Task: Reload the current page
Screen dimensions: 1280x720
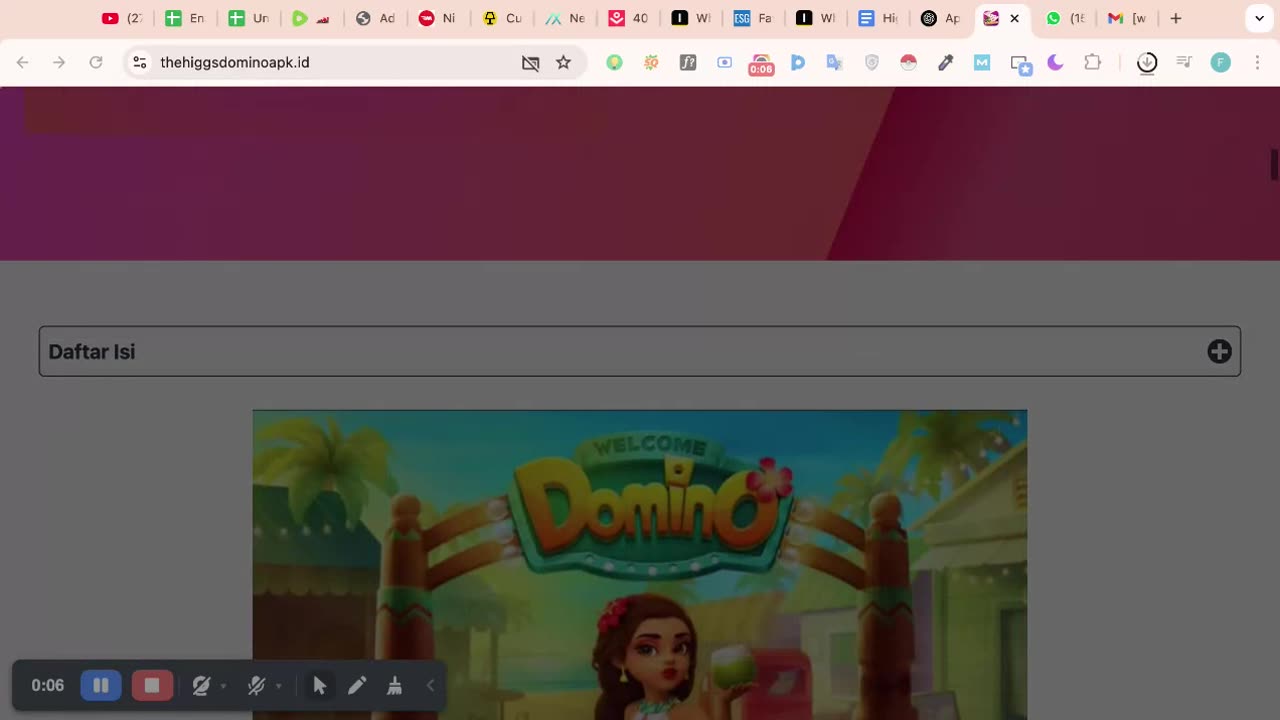Action: point(96,62)
